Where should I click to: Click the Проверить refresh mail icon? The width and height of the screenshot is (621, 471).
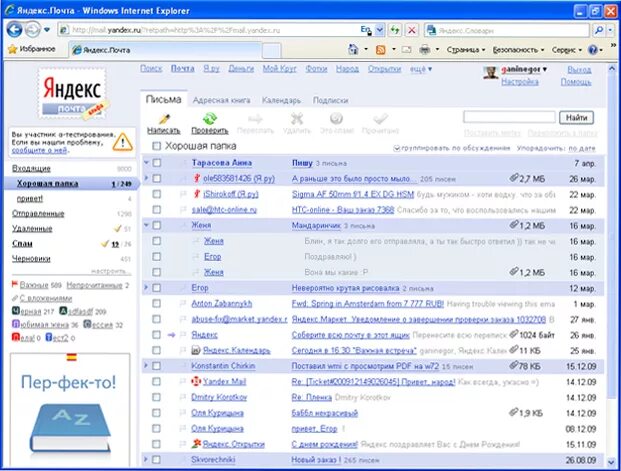[210, 118]
